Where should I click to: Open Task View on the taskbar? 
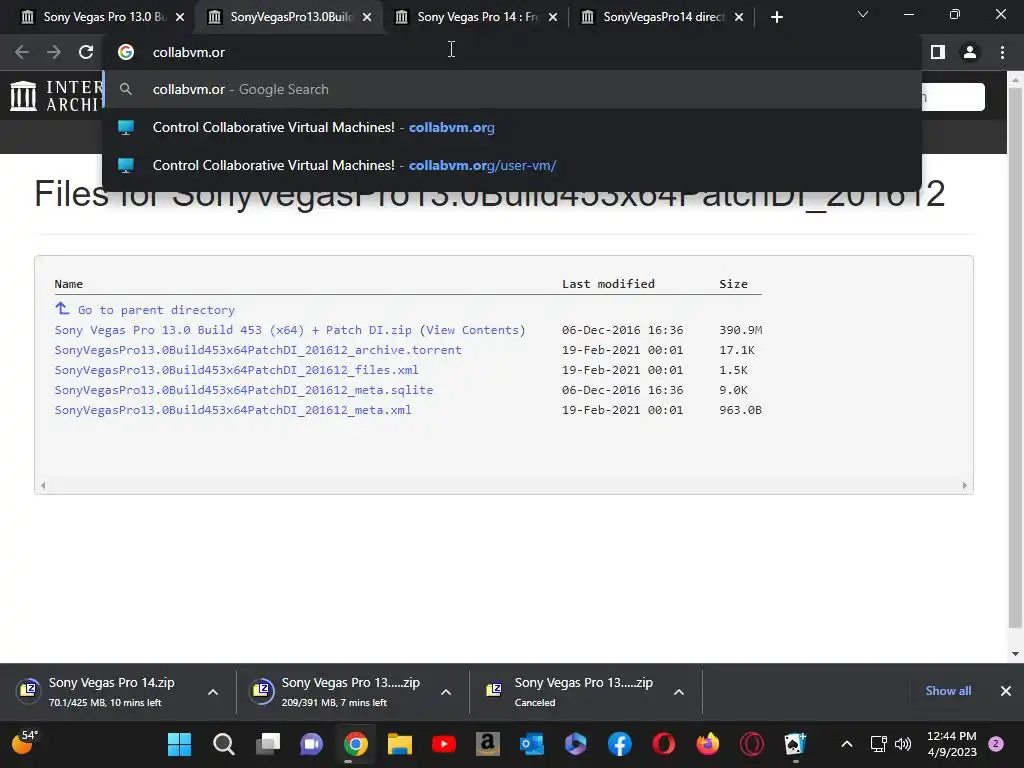(268, 744)
